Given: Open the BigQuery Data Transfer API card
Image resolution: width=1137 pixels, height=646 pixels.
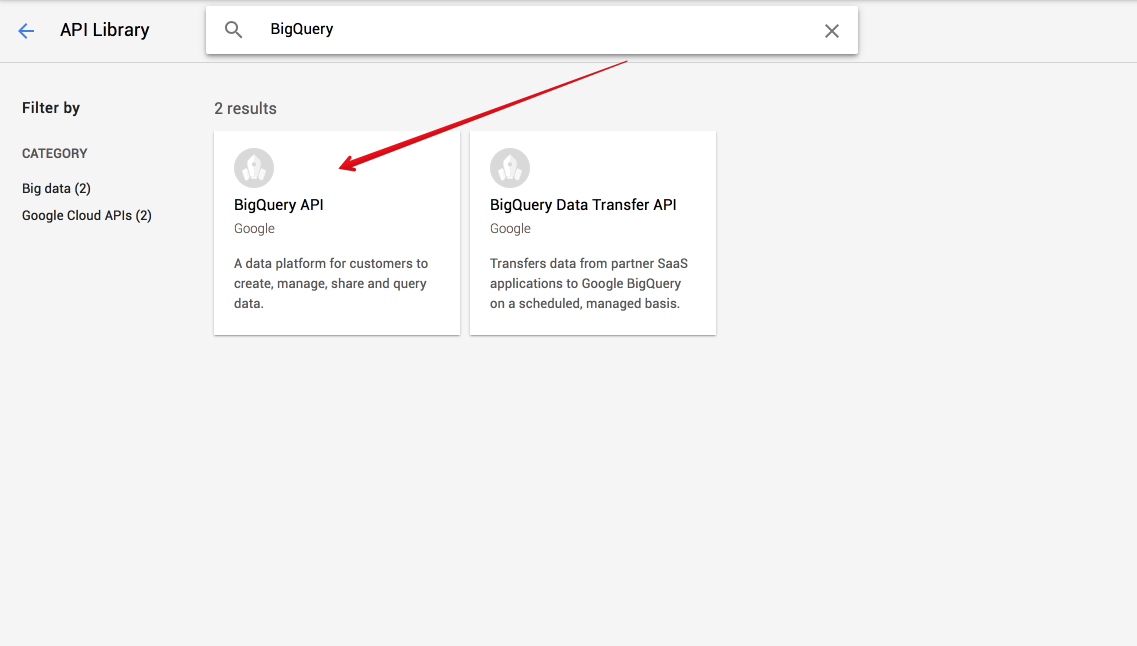Looking at the screenshot, I should [593, 233].
